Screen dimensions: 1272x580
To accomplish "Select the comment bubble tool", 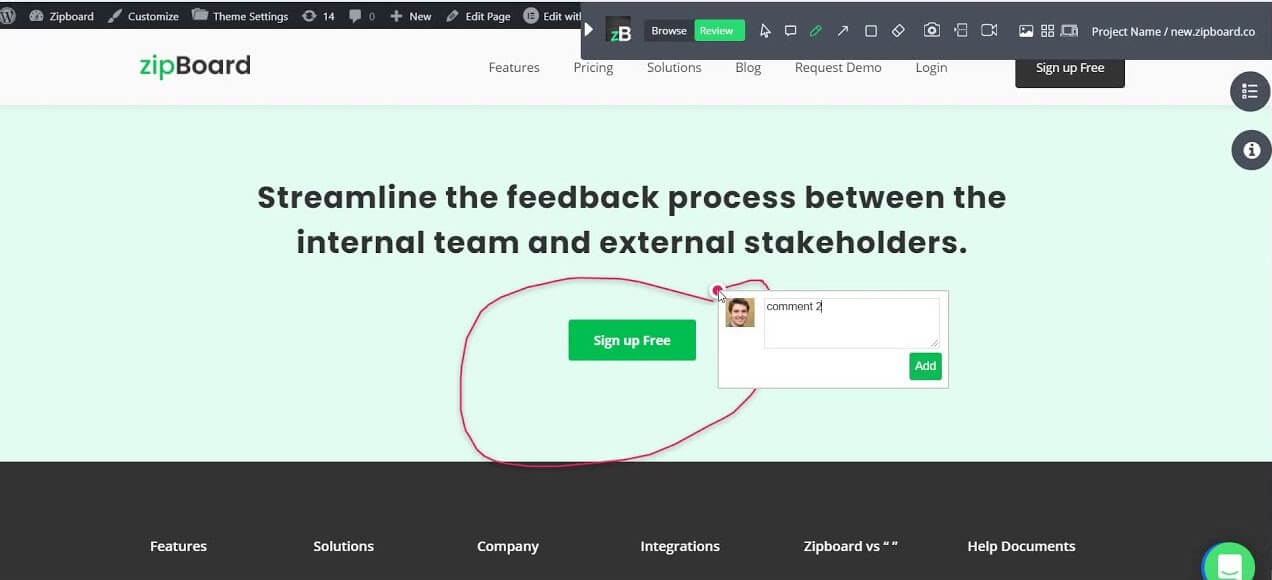I will coord(790,31).
